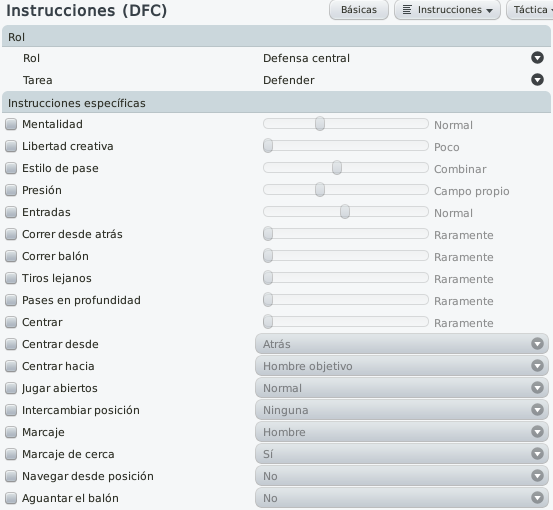Open the Rol dropdown arrow icon
Screen dimensions: 553x510
coord(537,58)
